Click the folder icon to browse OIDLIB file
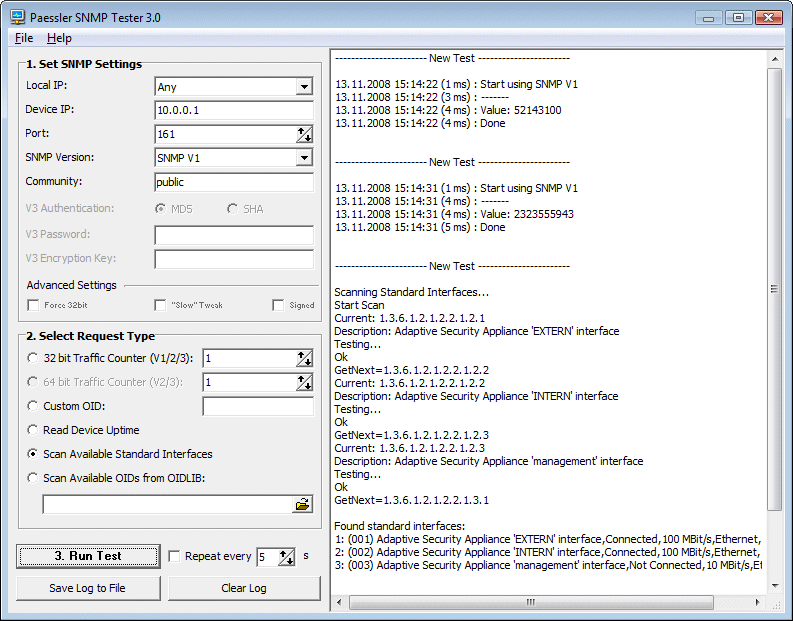 (302, 505)
